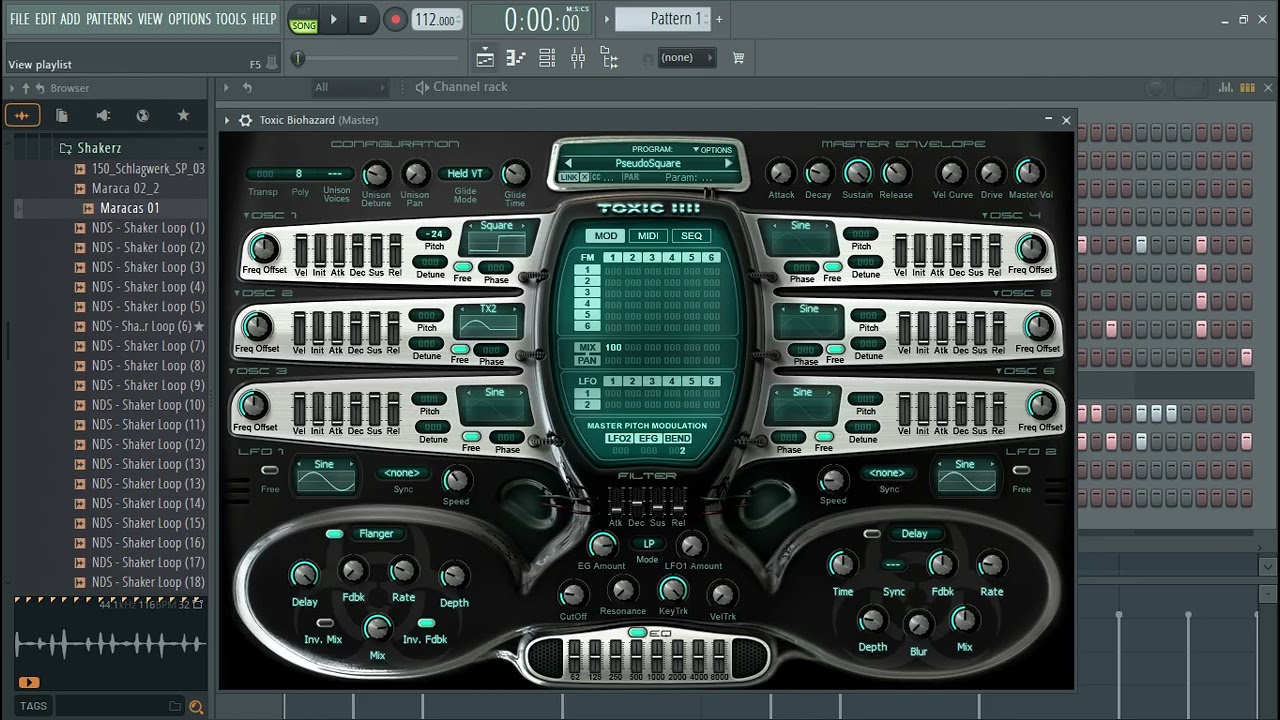Screen dimensions: 1280x720
Task: Go to previous program arrow in Toxic
Action: tap(569, 163)
